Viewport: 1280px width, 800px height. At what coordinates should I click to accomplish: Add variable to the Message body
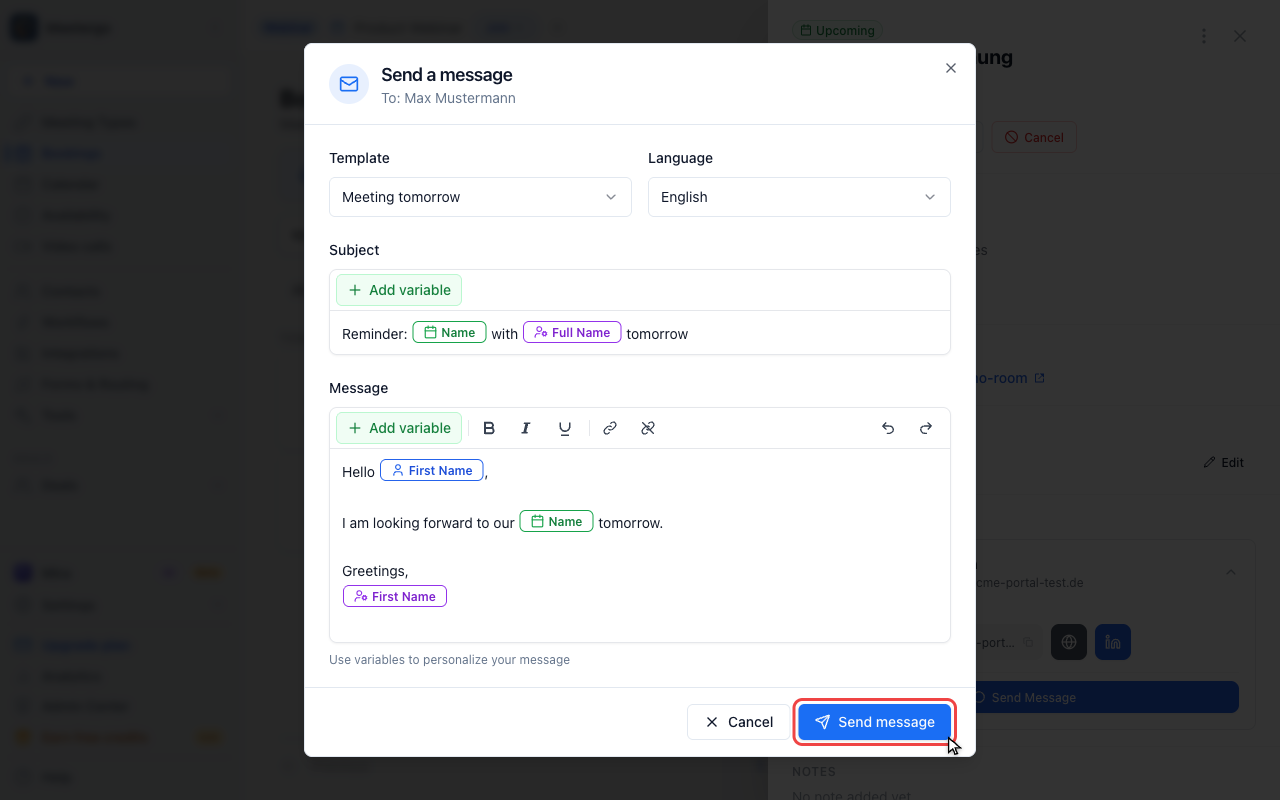coord(399,428)
